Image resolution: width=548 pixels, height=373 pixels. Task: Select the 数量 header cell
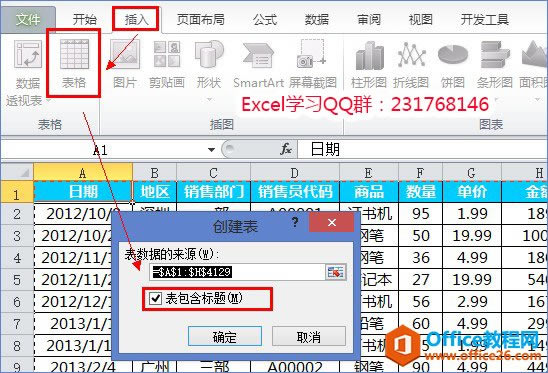tap(420, 192)
